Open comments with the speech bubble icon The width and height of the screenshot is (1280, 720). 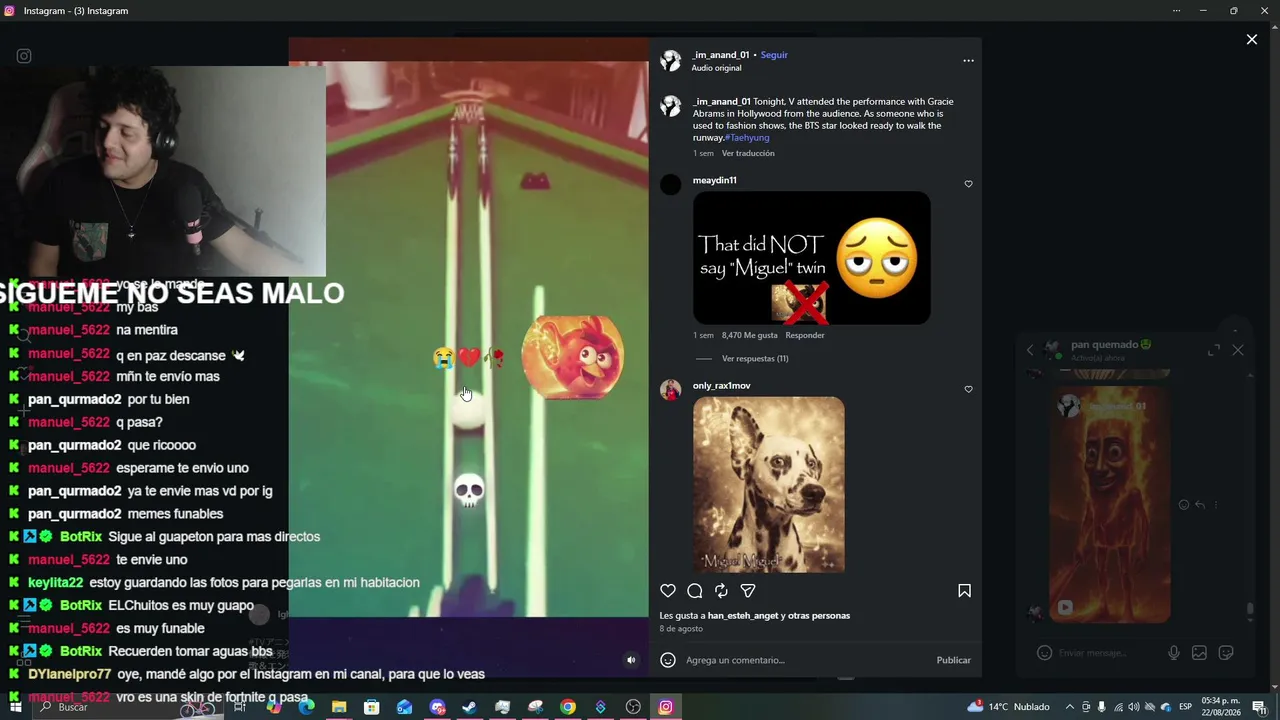tap(695, 591)
